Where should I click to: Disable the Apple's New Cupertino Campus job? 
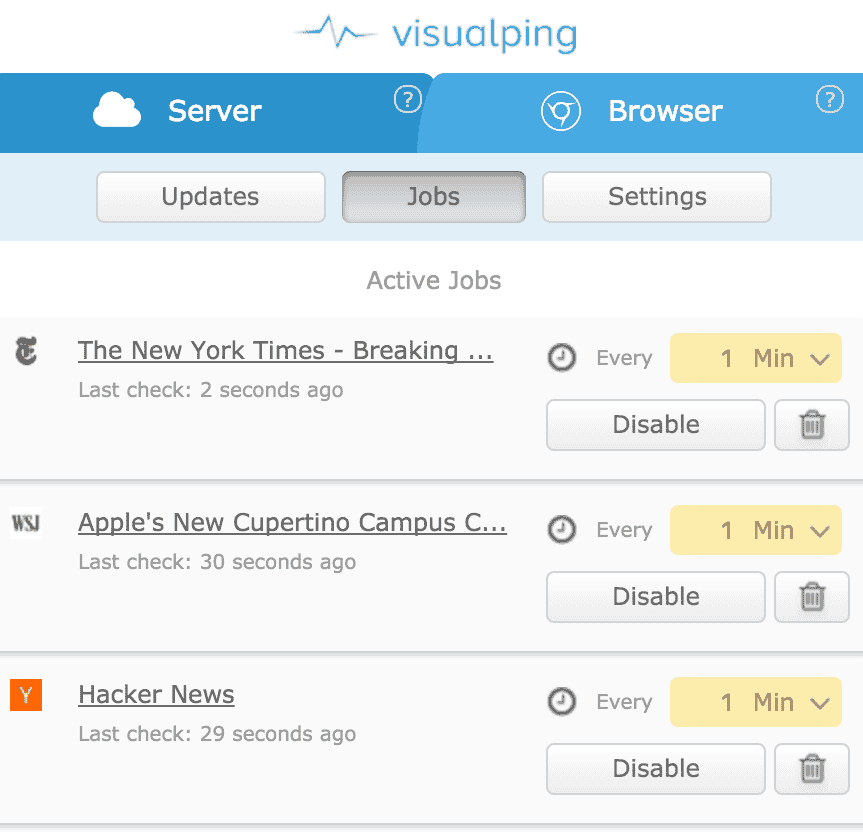656,597
